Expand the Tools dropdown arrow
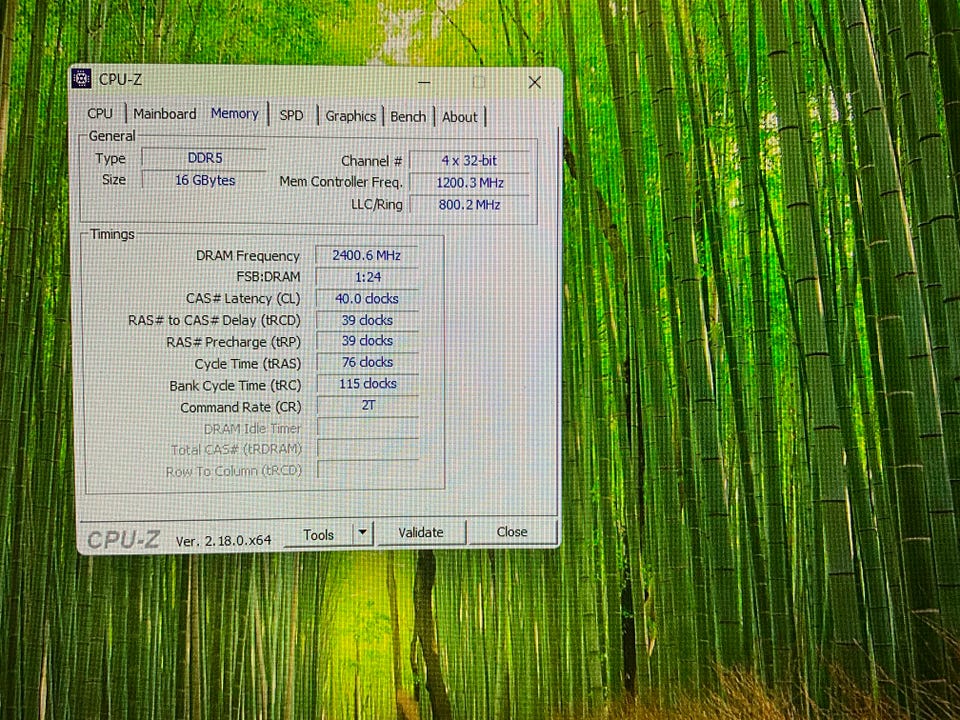Screen dimensions: 960x720 [362, 533]
